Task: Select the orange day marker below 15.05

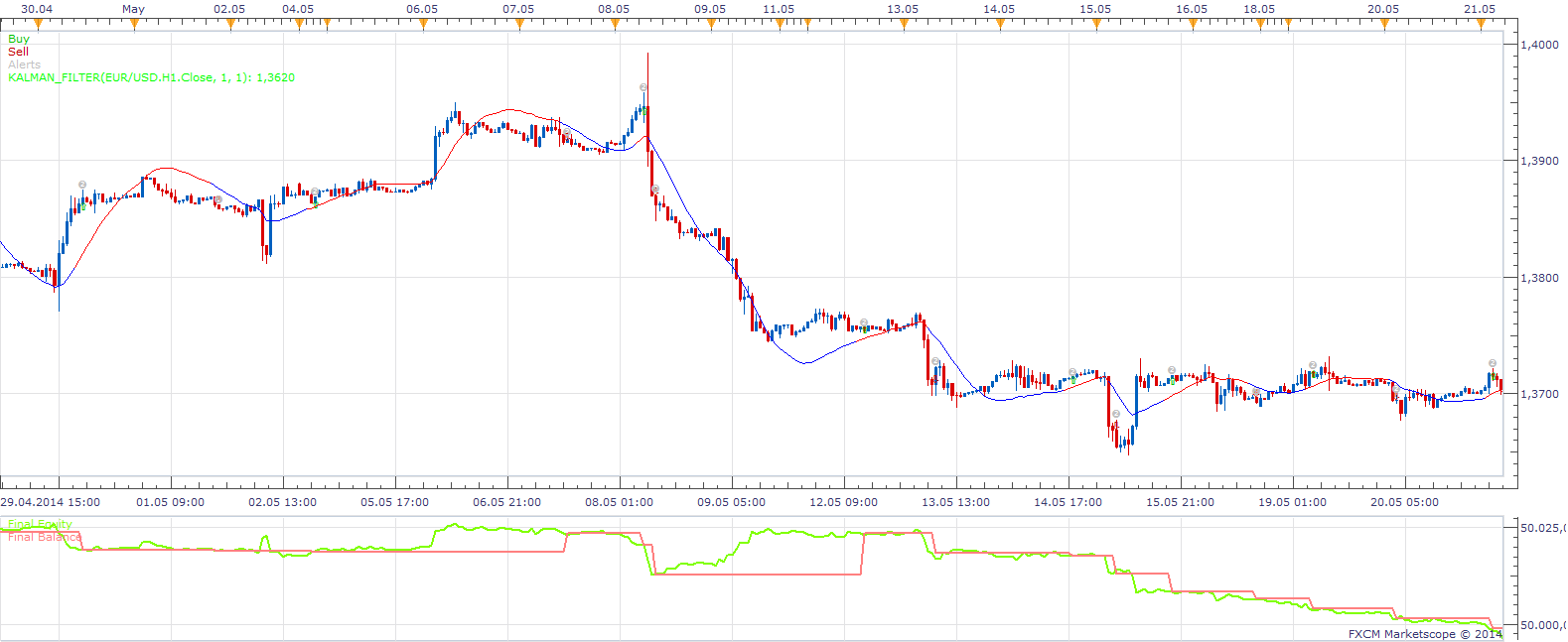Action: pos(1097,25)
